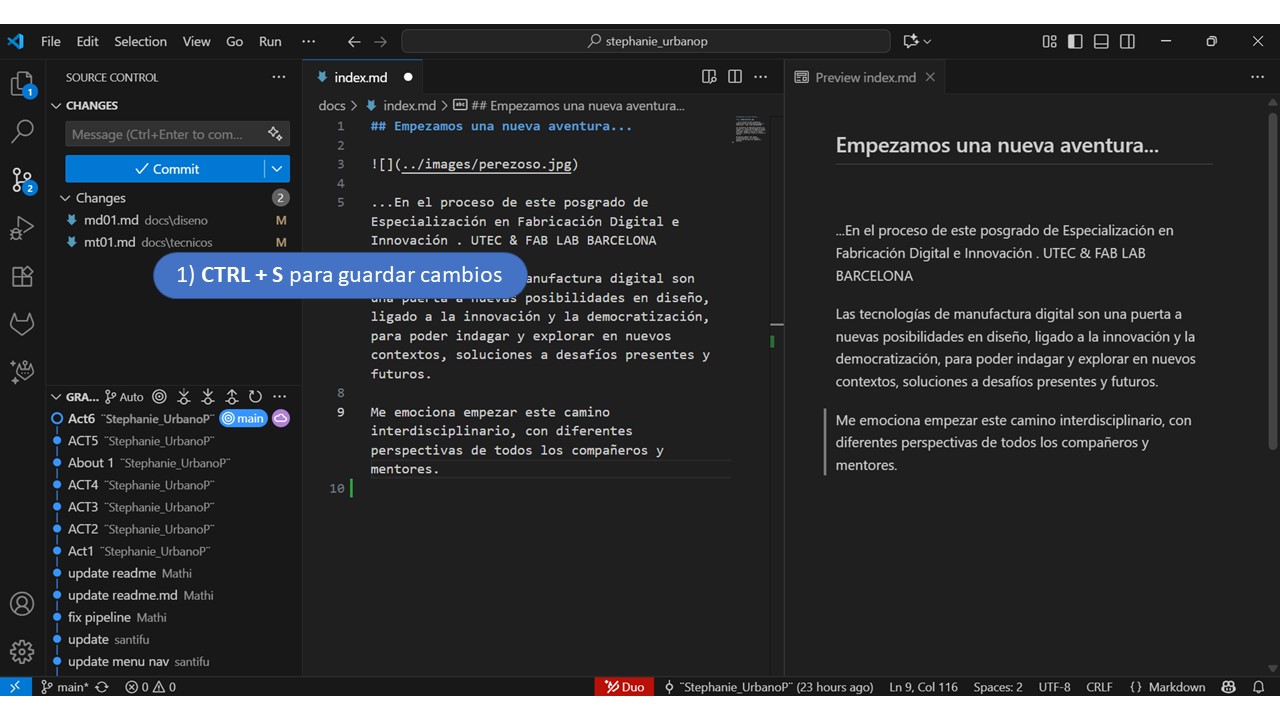Open preview to the side icon
This screenshot has width=1280, height=720.
click(x=709, y=77)
